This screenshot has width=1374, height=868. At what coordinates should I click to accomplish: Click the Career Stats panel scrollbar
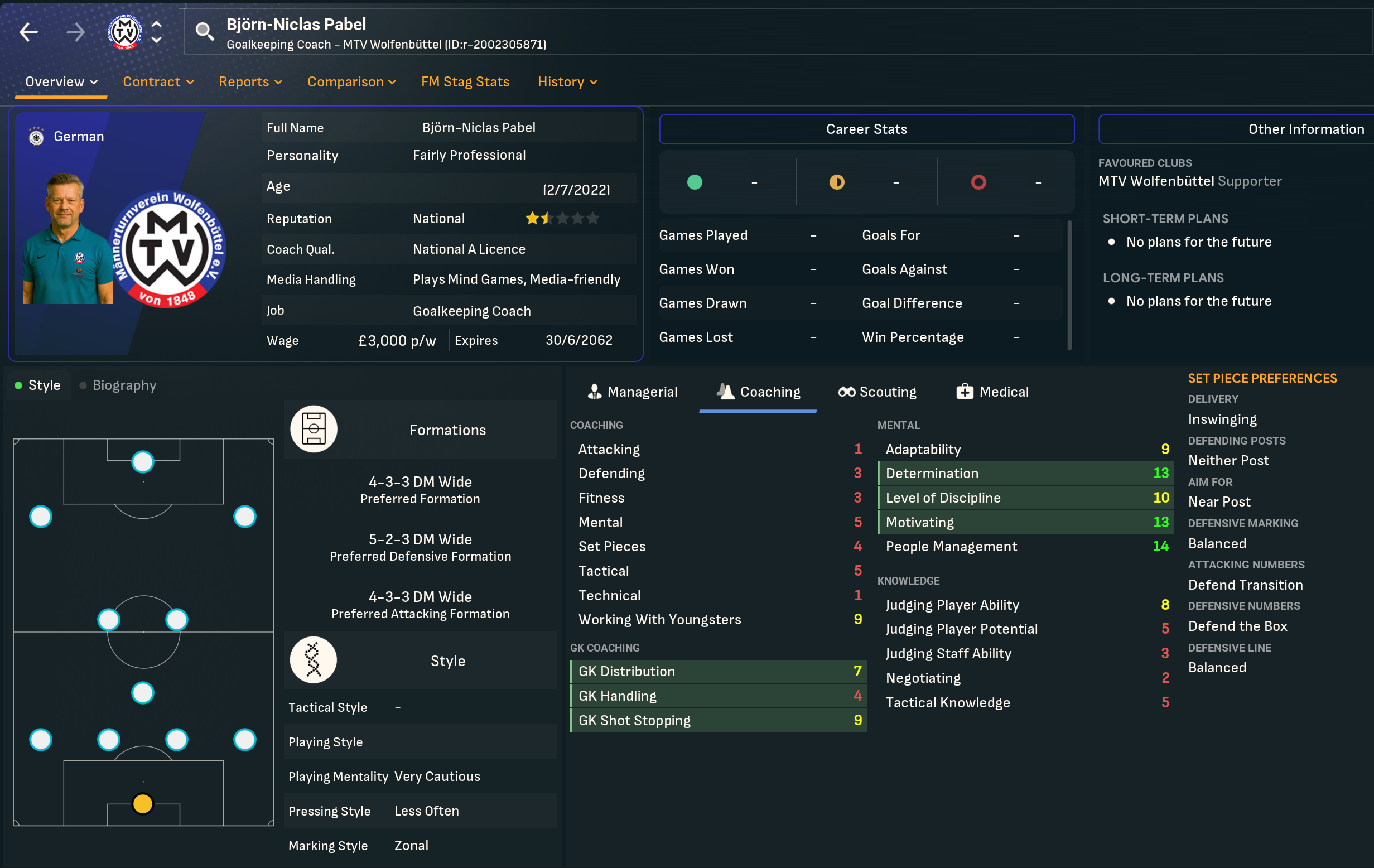pyautogui.click(x=1069, y=286)
